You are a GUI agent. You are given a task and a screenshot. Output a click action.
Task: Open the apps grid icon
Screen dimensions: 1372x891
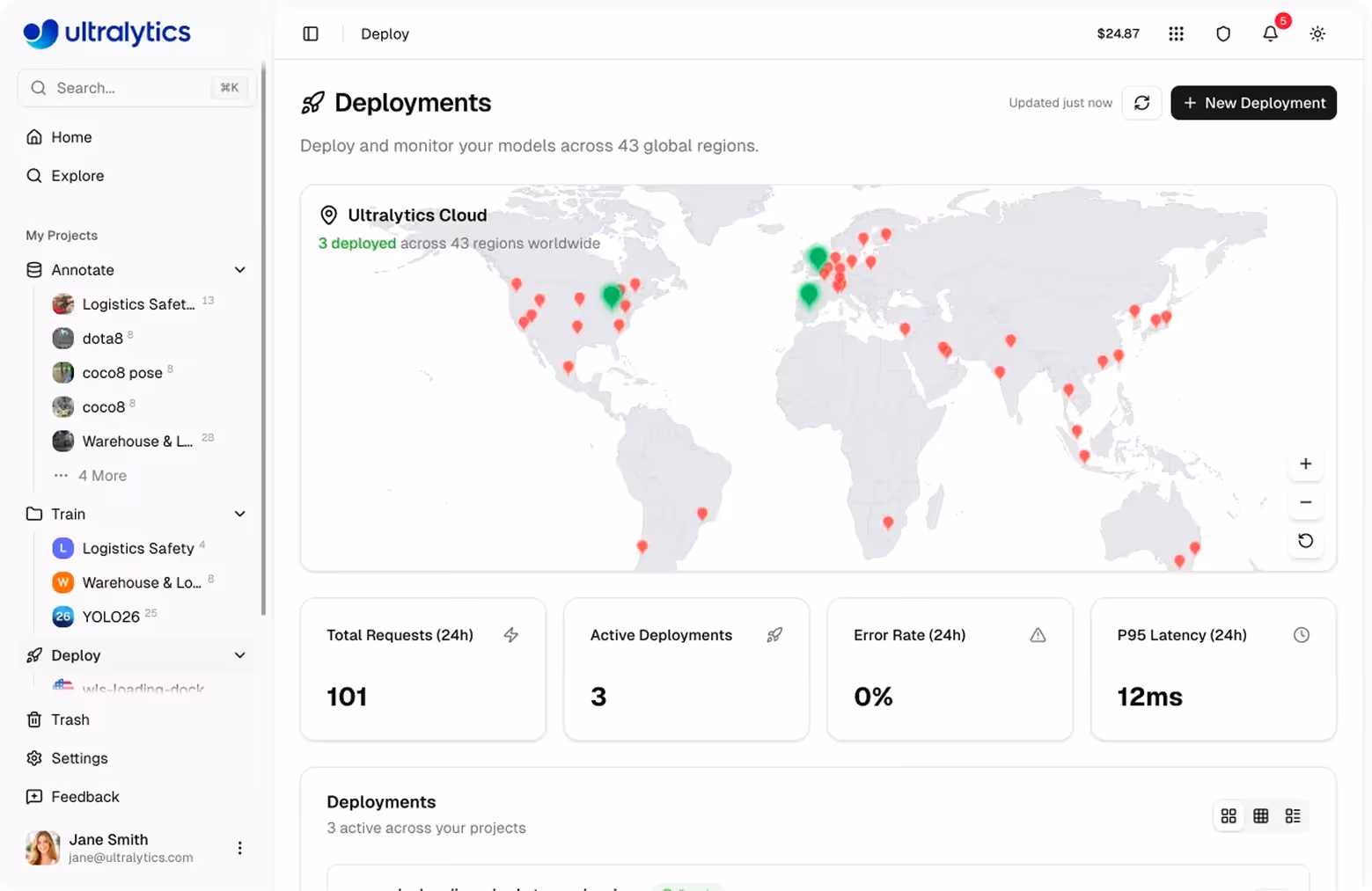pyautogui.click(x=1176, y=33)
